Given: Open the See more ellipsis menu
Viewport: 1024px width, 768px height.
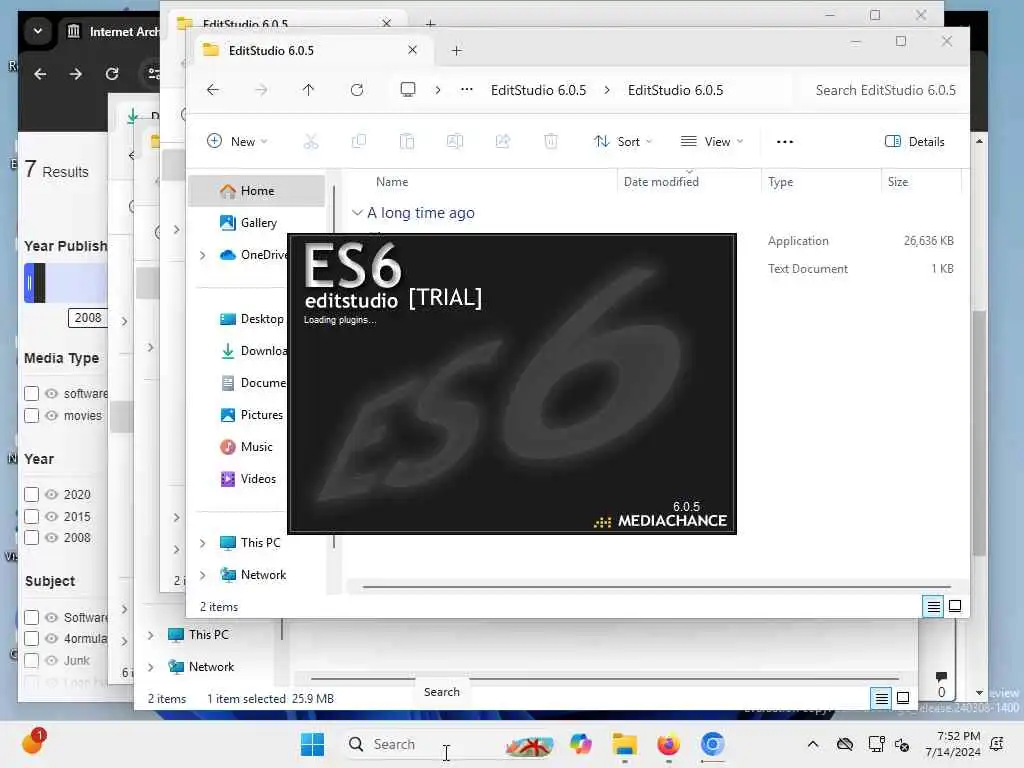Looking at the screenshot, I should tap(785, 142).
